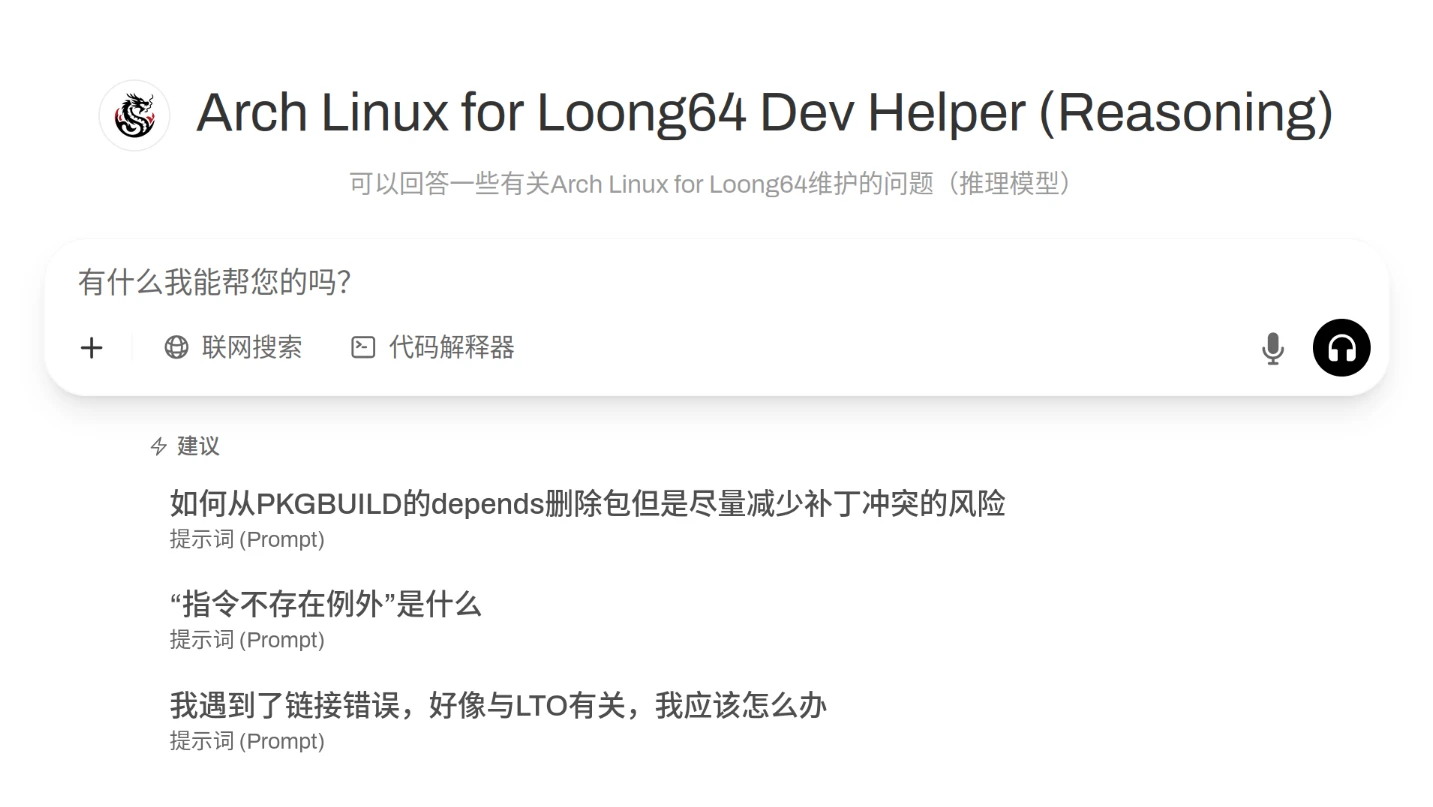Toggle the 联网搜索 option label
Viewport: 1433px width, 807px height.
(x=252, y=347)
